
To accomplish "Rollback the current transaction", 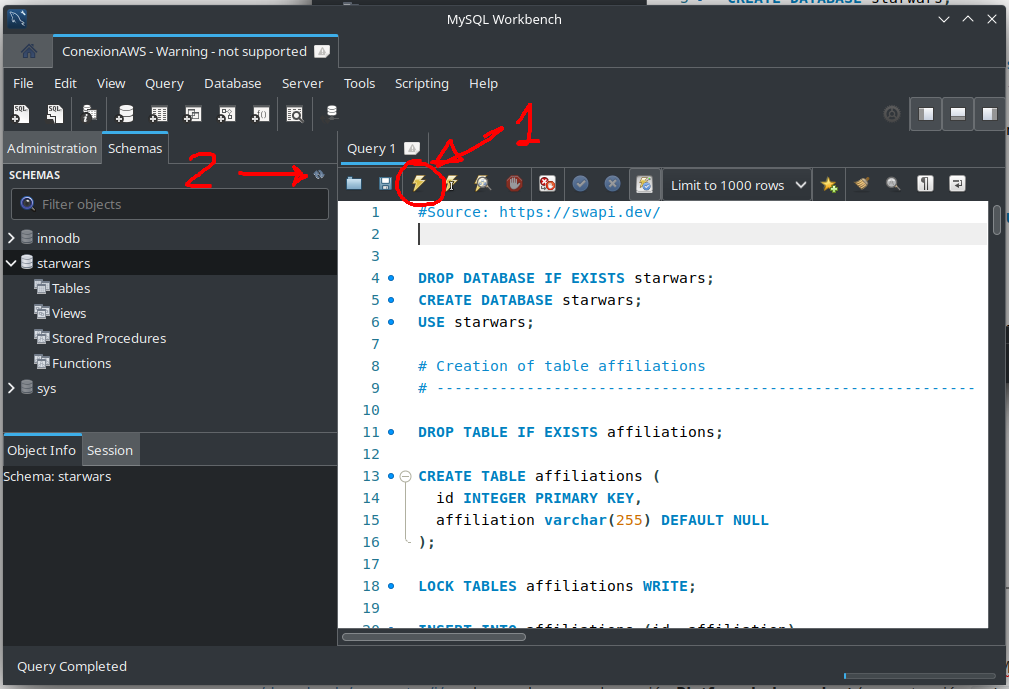I will pos(612,184).
